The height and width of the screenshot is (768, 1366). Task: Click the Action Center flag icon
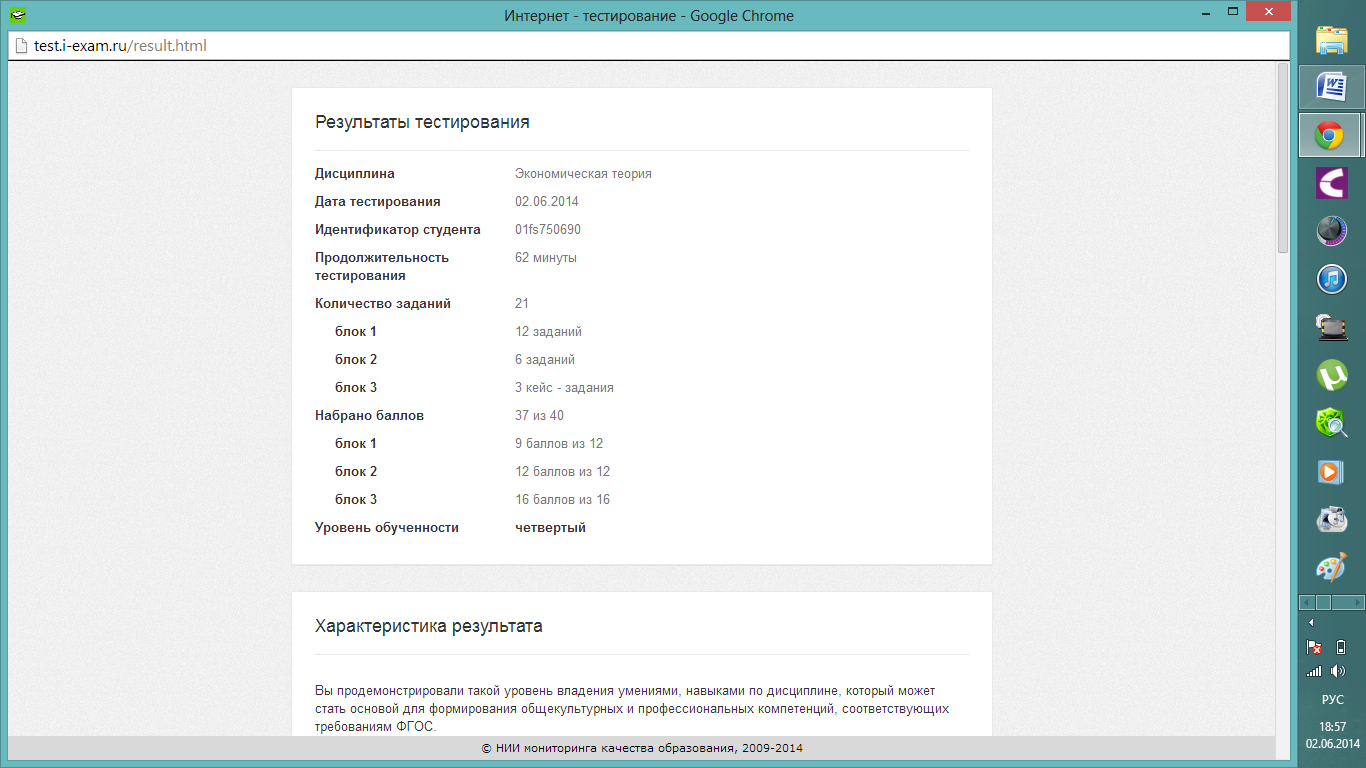pyautogui.click(x=1315, y=647)
